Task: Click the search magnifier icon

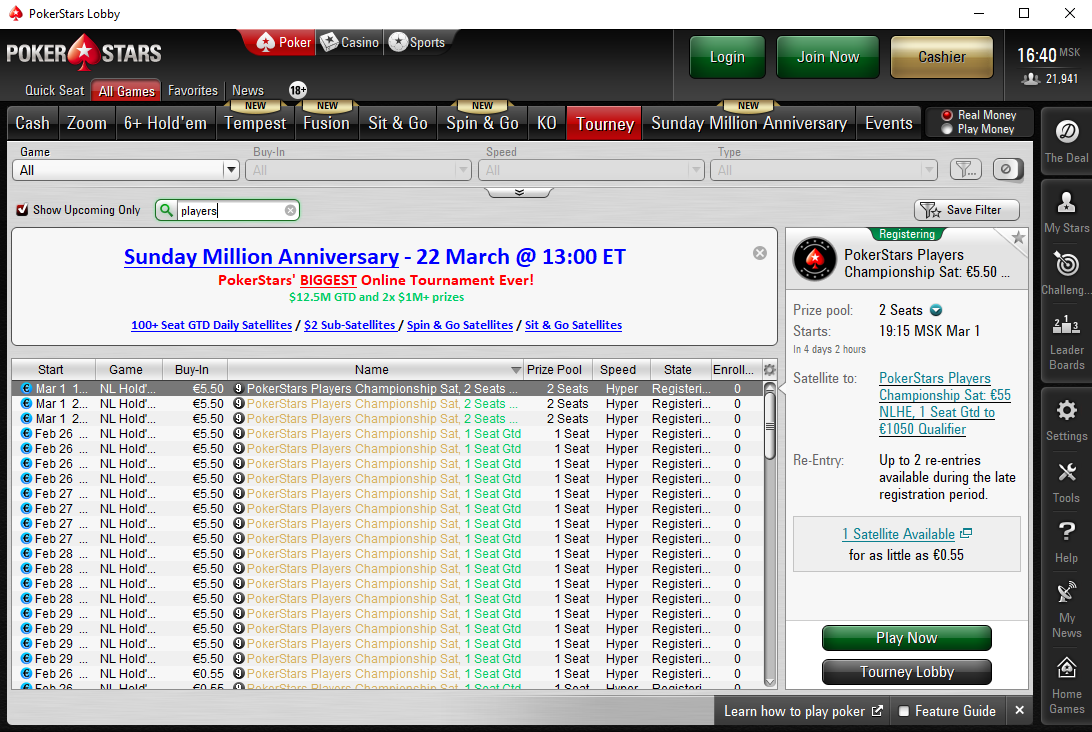Action: pyautogui.click(x=166, y=210)
